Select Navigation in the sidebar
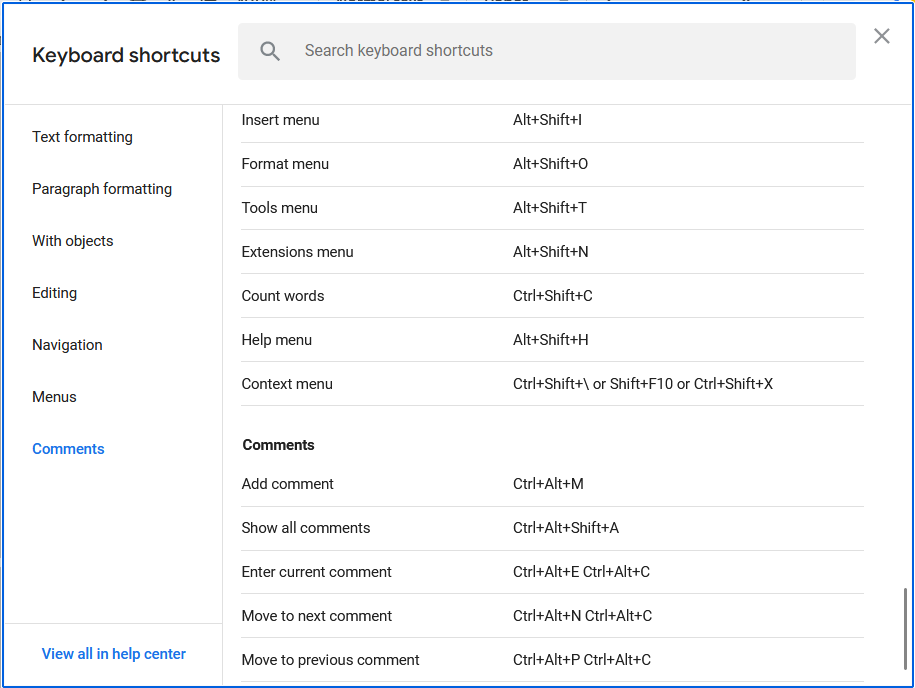Image resolution: width=915 pixels, height=688 pixels. tap(67, 345)
